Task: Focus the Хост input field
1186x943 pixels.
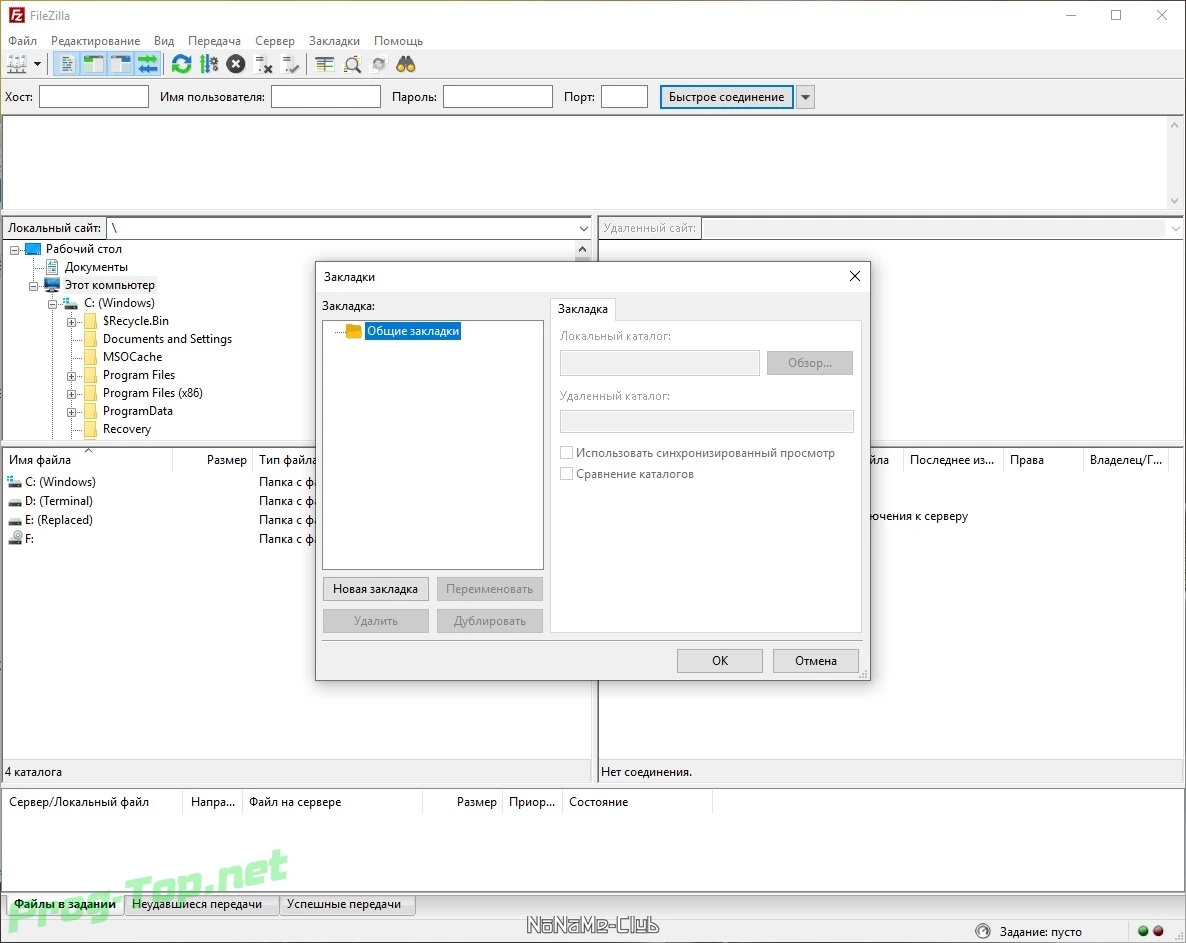Action: [94, 97]
